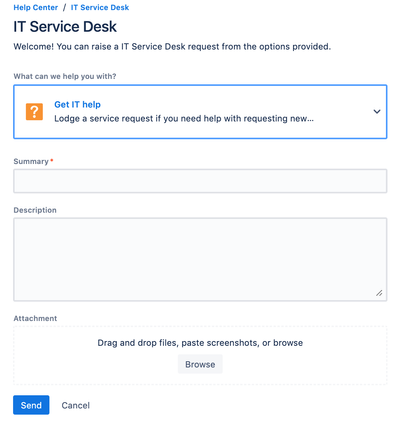Click the 'Drag and drop files' text
This screenshot has width=399, height=427.
click(x=200, y=343)
